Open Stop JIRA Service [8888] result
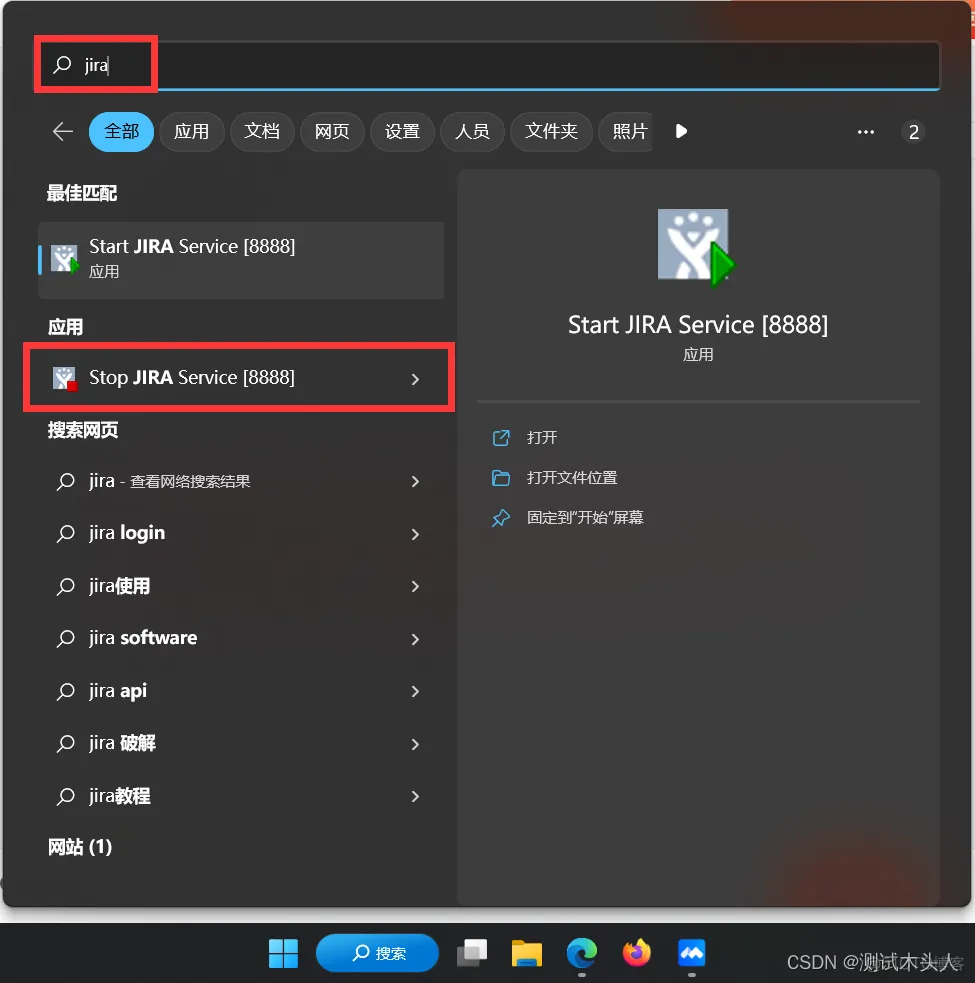 (241, 377)
